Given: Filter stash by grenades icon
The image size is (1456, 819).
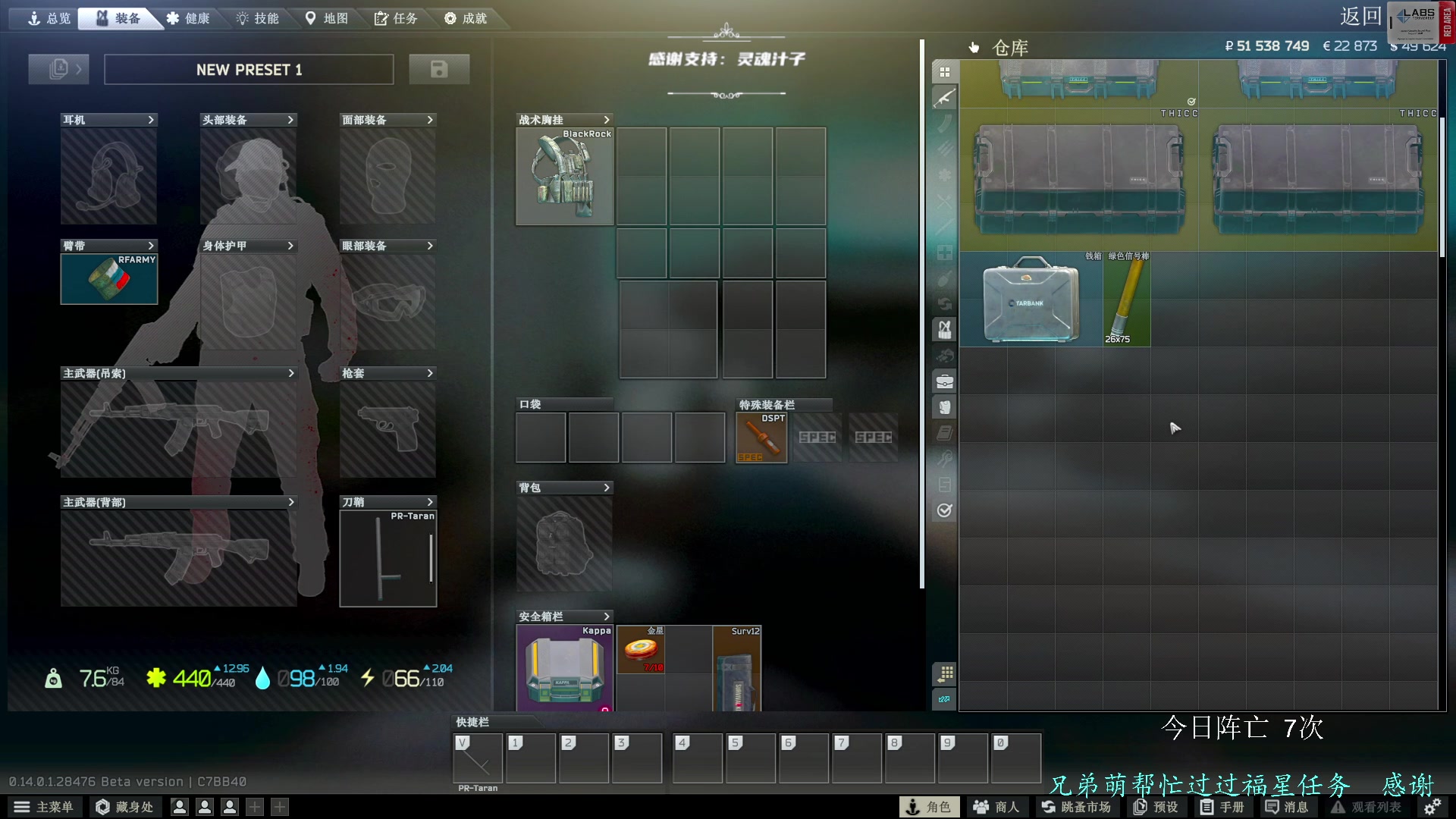Looking at the screenshot, I should tap(944, 278).
